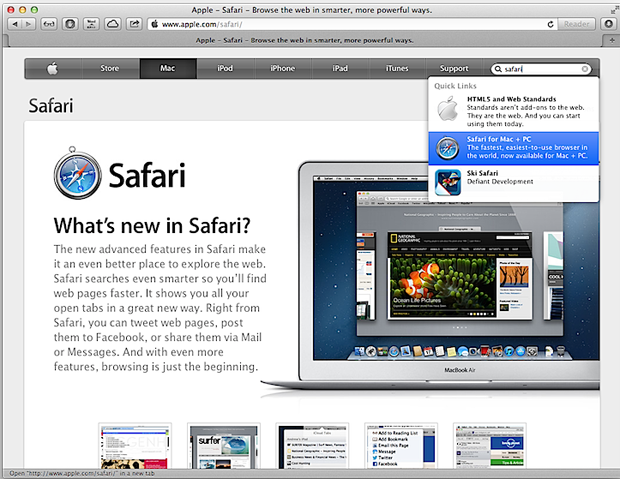Viewport: 620px width, 479px height.
Task: Click the magnifying glass in site search
Action: click(x=498, y=69)
